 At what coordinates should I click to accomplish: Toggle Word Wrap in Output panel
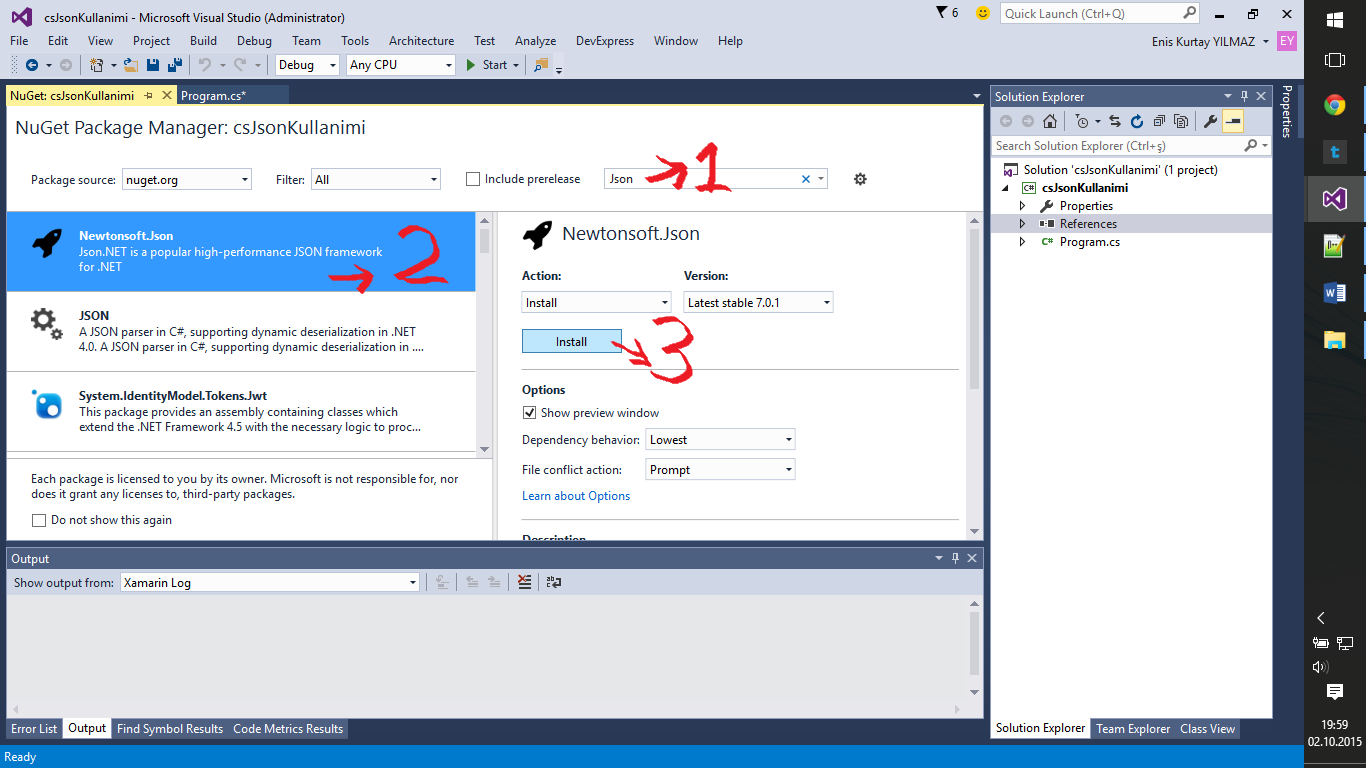point(553,582)
